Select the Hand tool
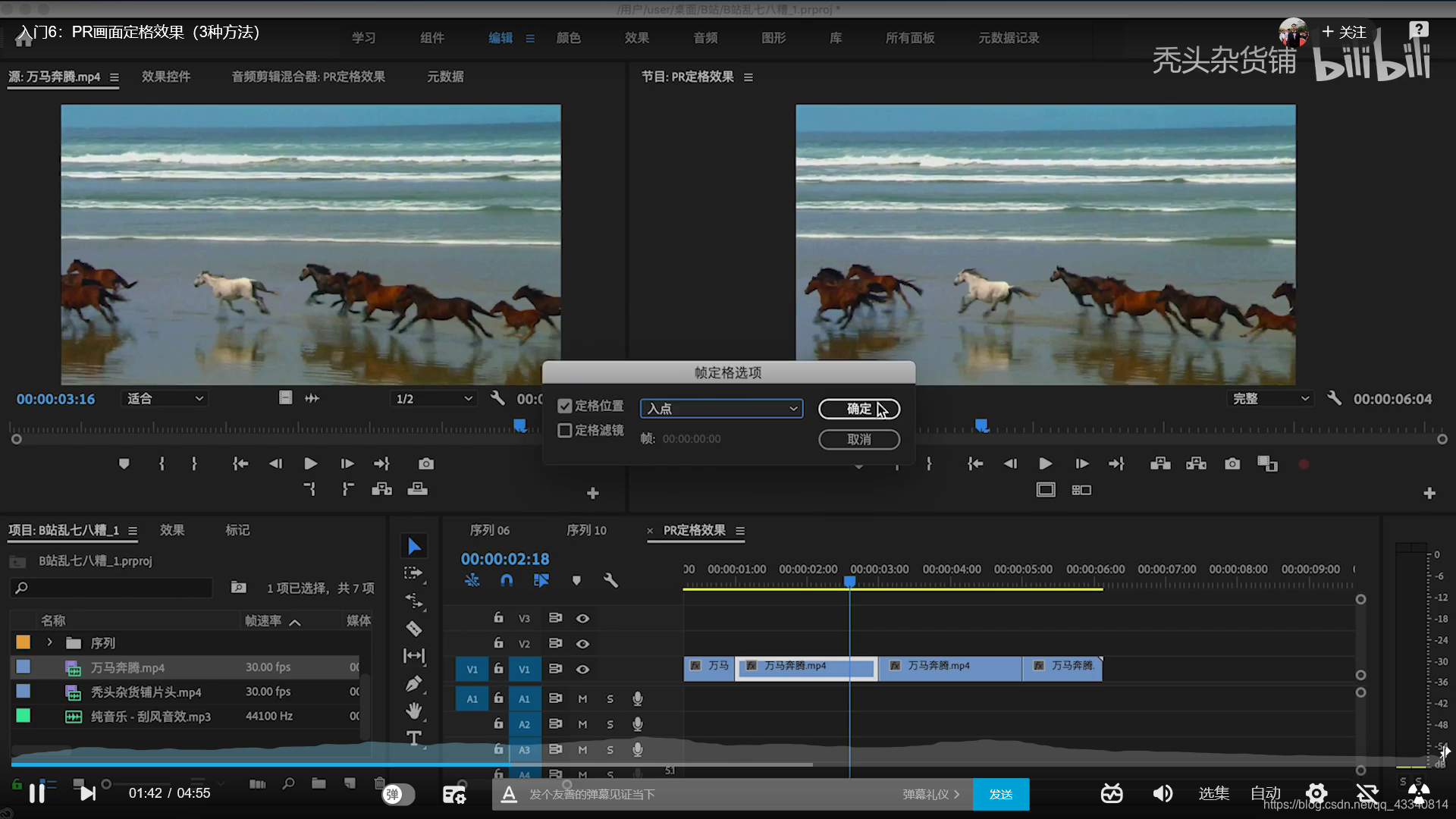This screenshot has height=819, width=1456. [x=413, y=711]
